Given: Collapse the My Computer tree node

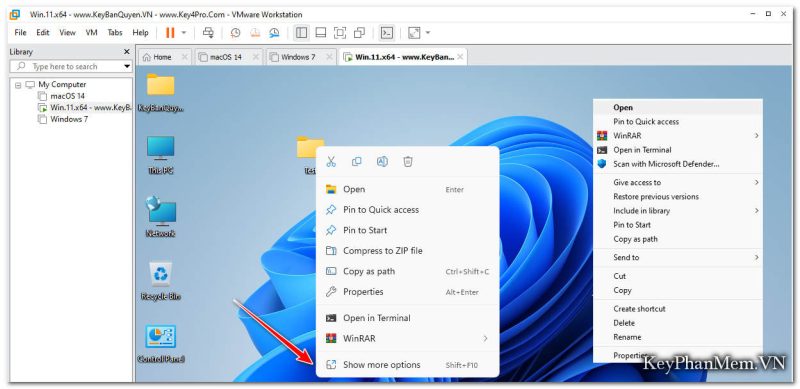Looking at the screenshot, I should (18, 85).
